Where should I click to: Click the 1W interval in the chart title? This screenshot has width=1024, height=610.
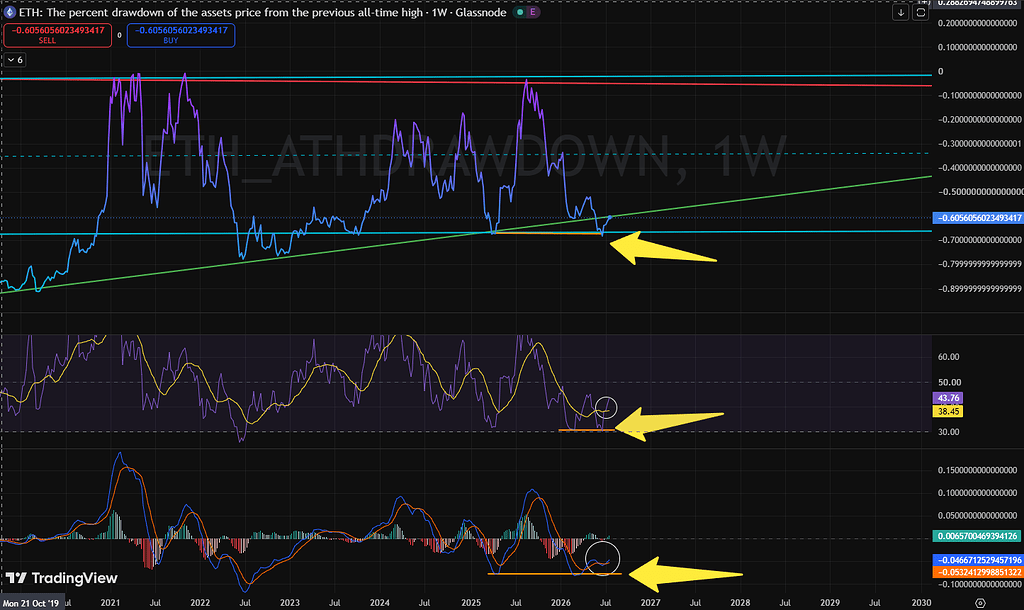click(x=439, y=12)
